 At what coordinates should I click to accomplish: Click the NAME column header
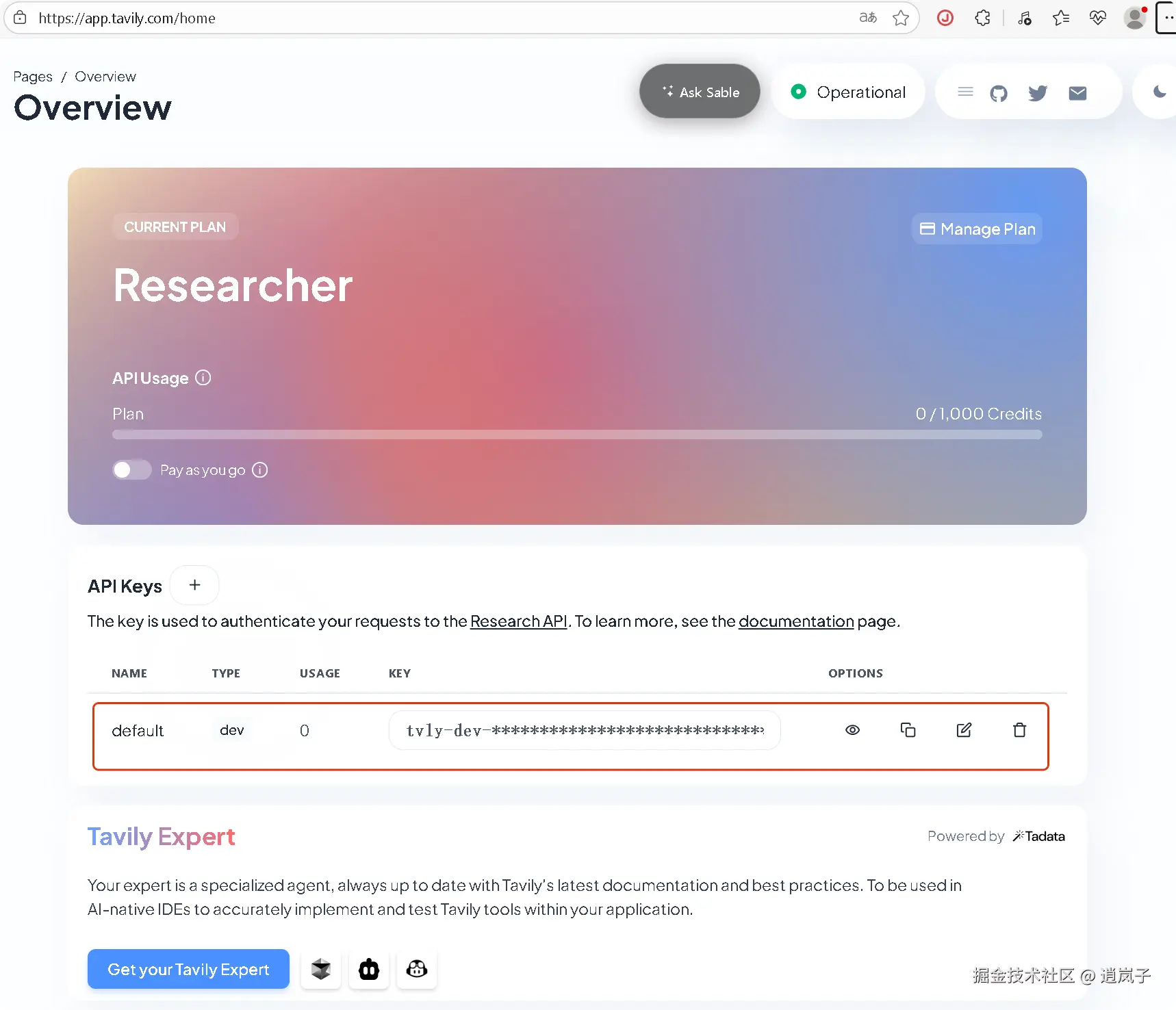(129, 673)
